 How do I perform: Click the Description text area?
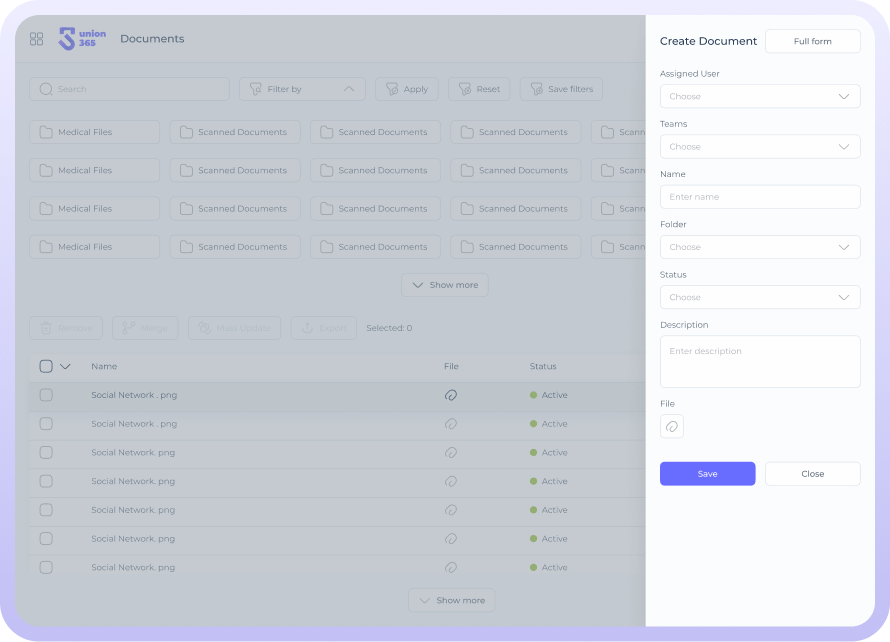(760, 361)
